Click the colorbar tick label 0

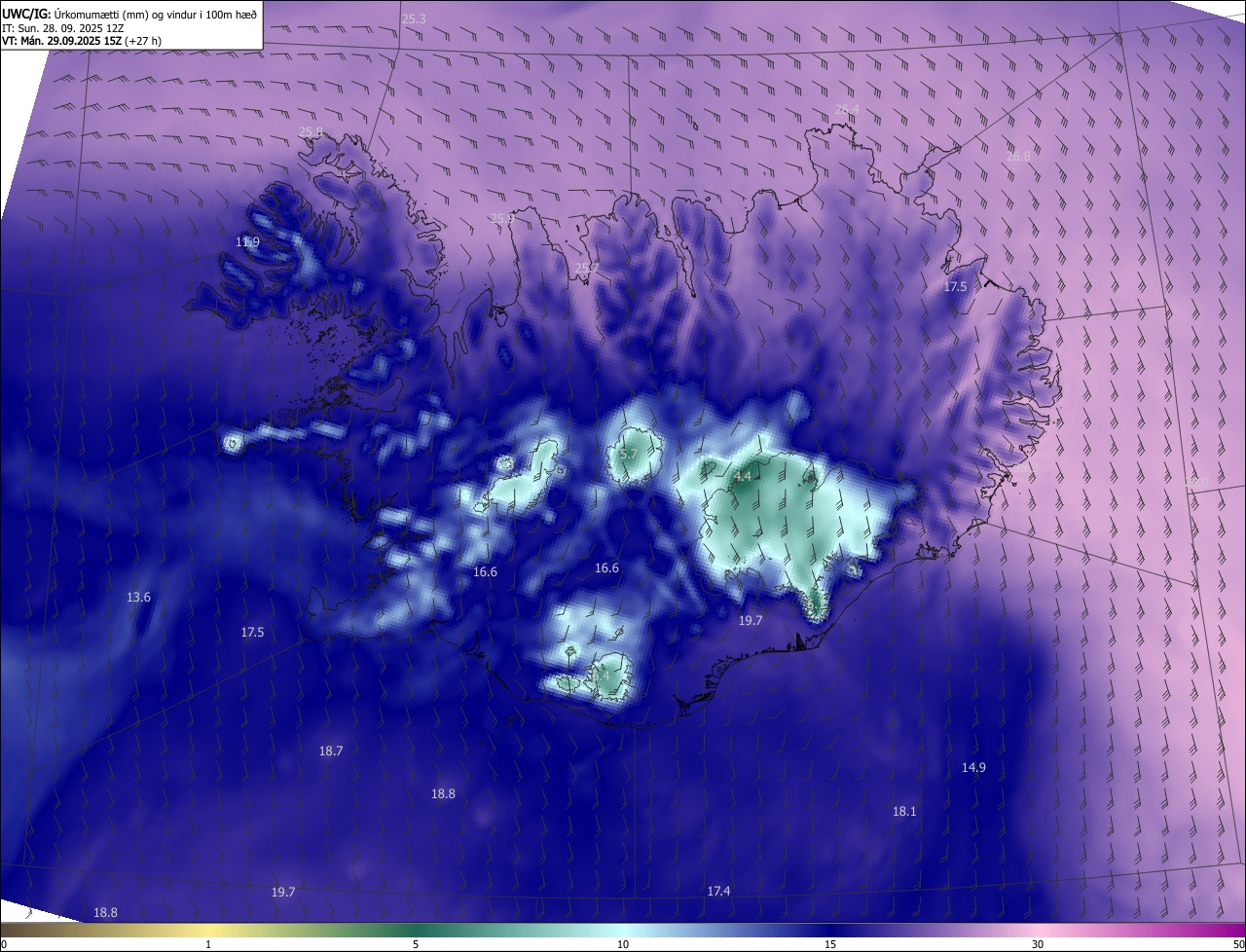[4, 944]
